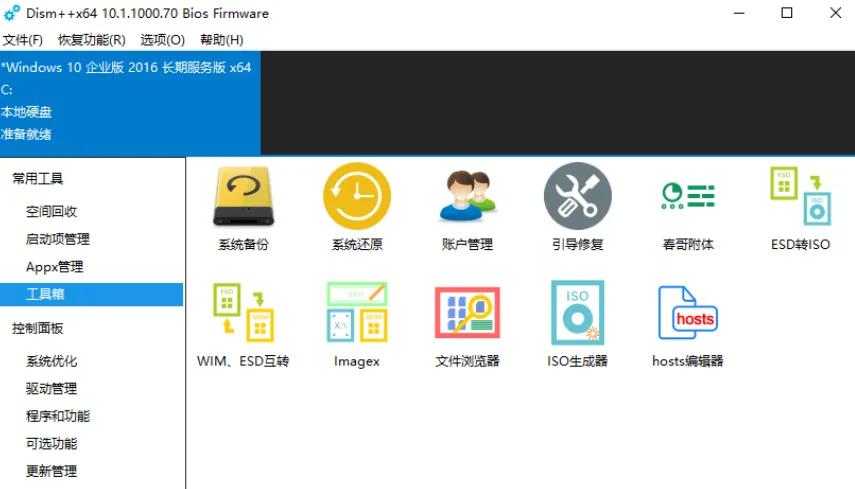Open the 春哥附体 tool icon
Viewport: 855px width, 489px height.
tap(688, 197)
